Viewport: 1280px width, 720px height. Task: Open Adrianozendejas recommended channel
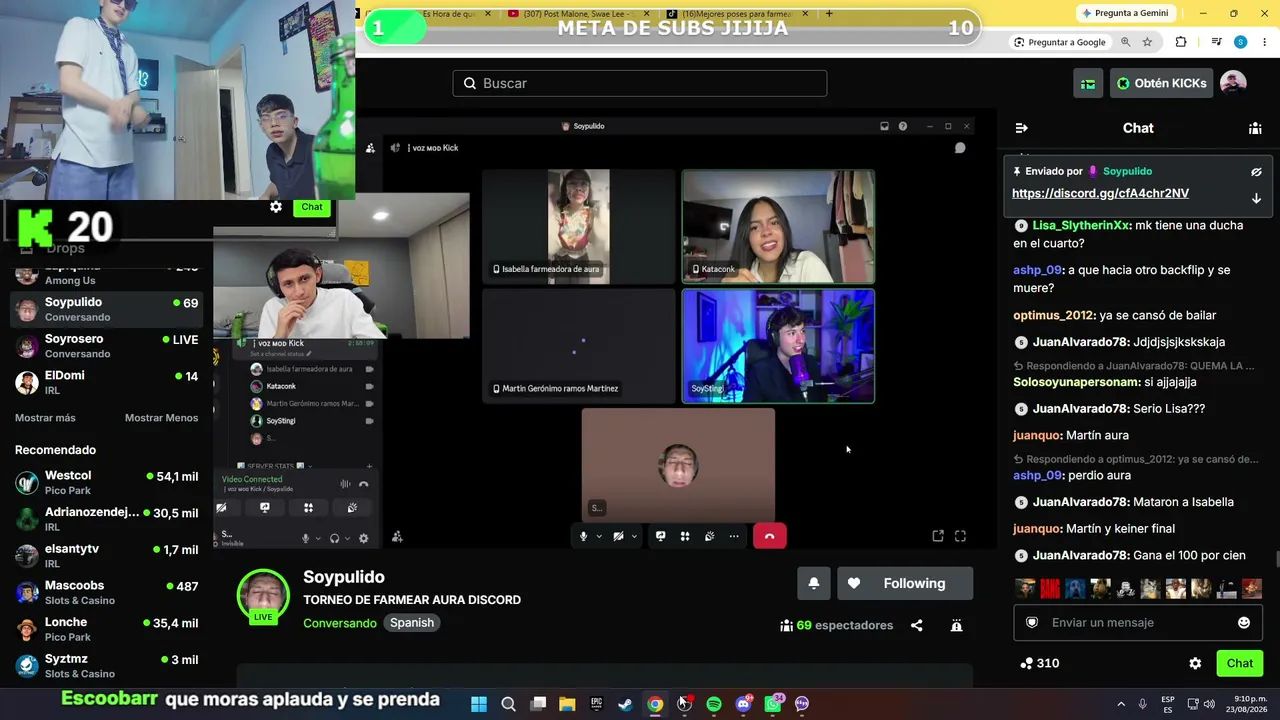(x=107, y=519)
